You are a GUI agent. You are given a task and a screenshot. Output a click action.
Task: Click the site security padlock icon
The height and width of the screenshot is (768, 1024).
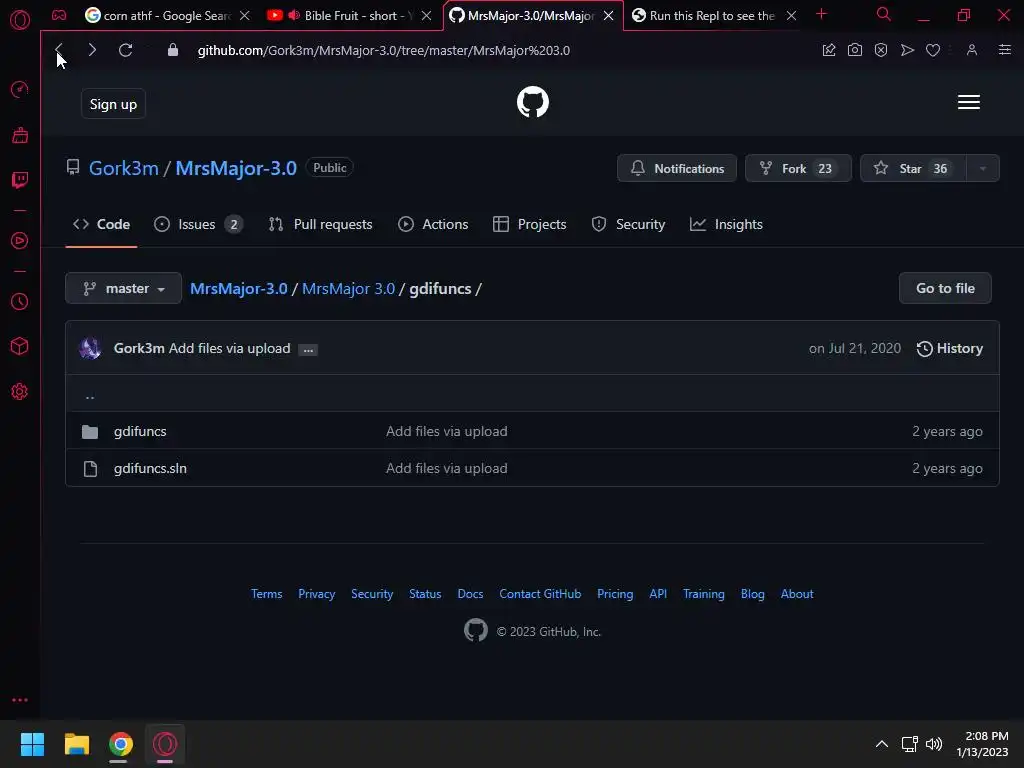click(172, 50)
